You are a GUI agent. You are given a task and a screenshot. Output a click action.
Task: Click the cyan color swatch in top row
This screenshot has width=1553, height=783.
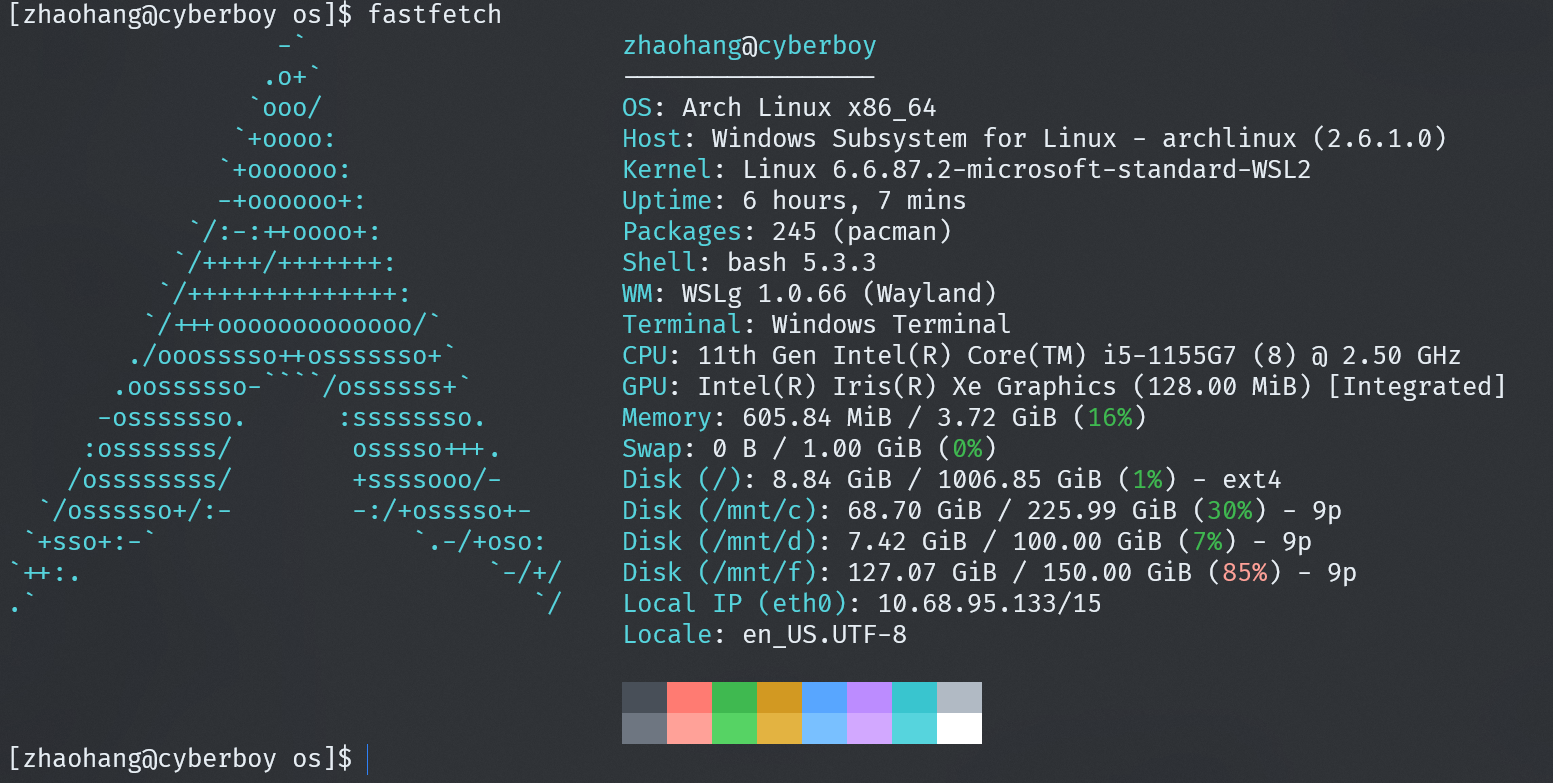coord(914,698)
